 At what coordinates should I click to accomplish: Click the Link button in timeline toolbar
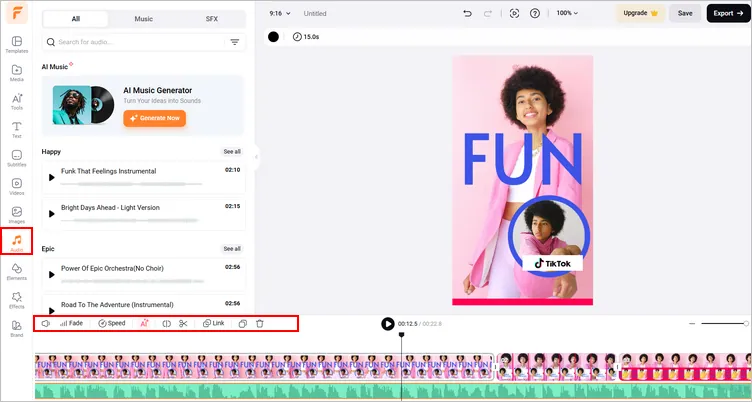tap(213, 323)
